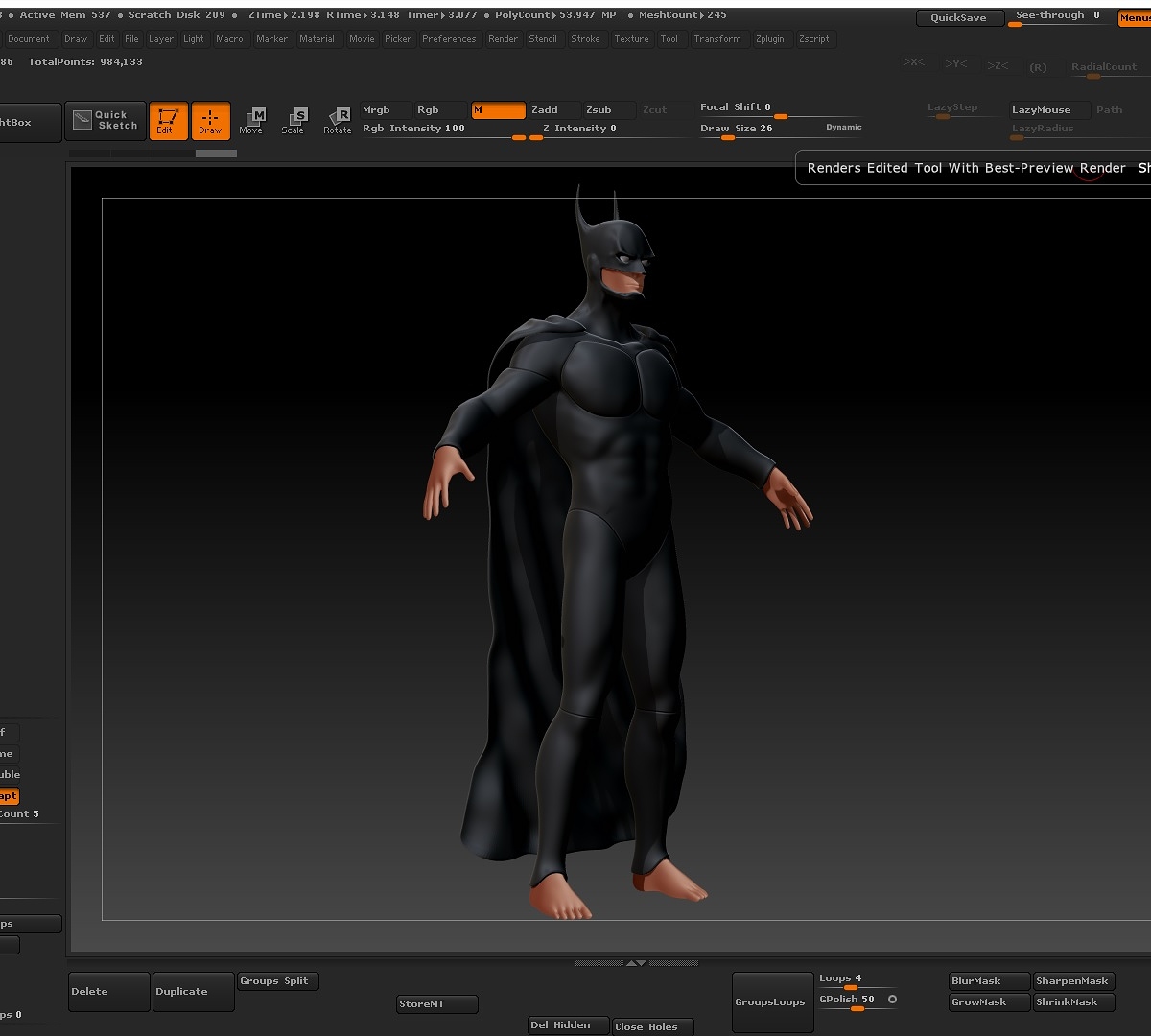Enable Zadd sculpt mode
Screen dimensions: 1151x1036
coord(554,110)
